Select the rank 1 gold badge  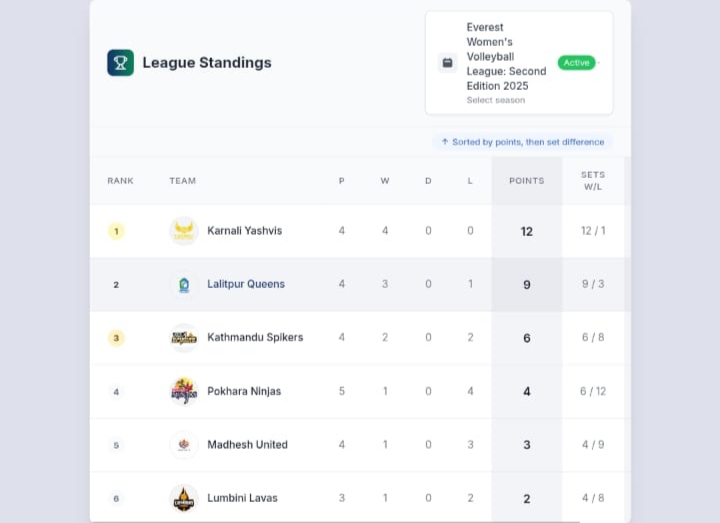pyautogui.click(x=116, y=231)
